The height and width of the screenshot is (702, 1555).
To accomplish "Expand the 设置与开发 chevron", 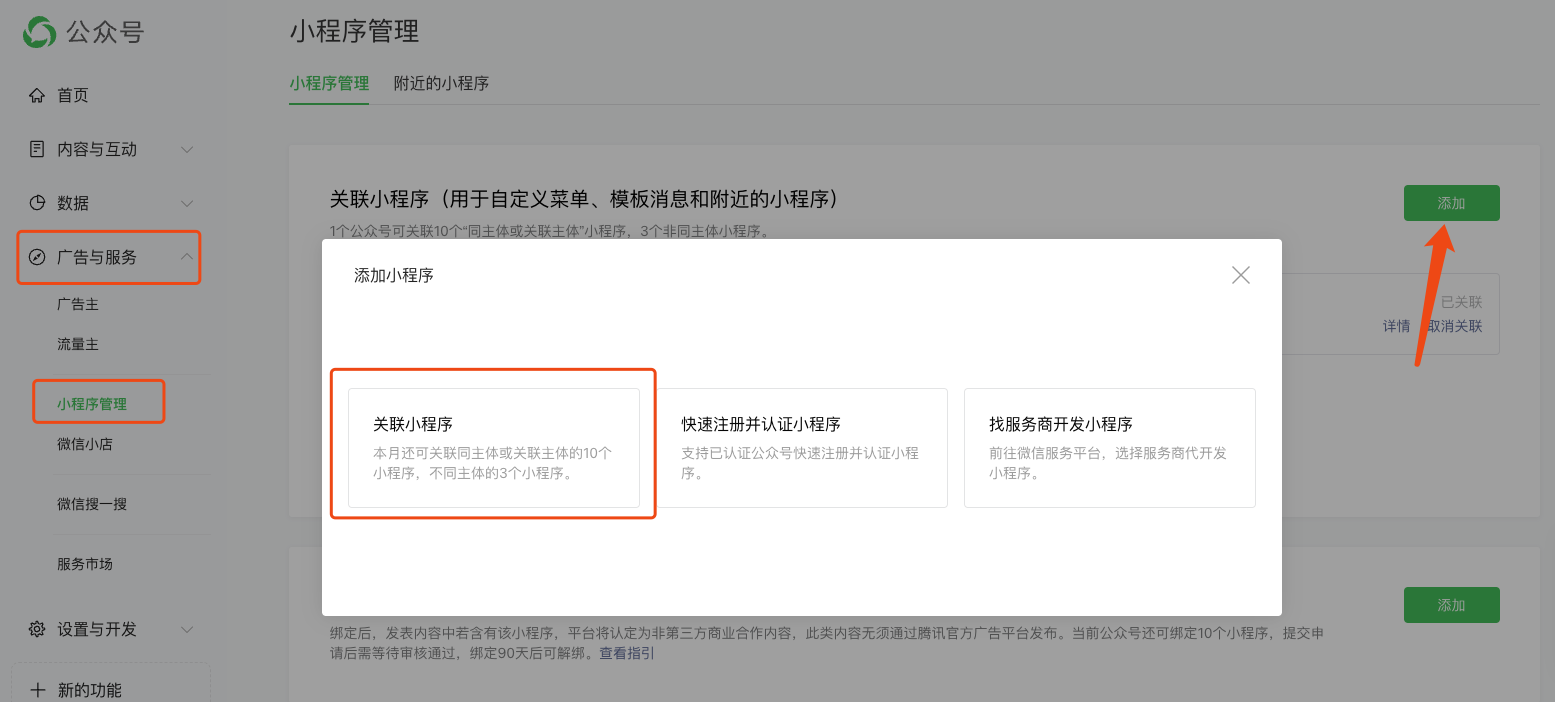I will tap(187, 629).
